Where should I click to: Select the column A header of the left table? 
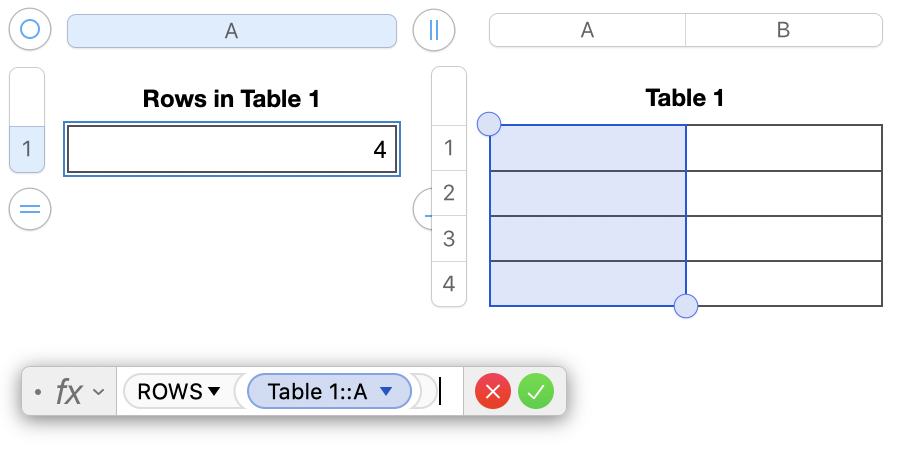[231, 31]
